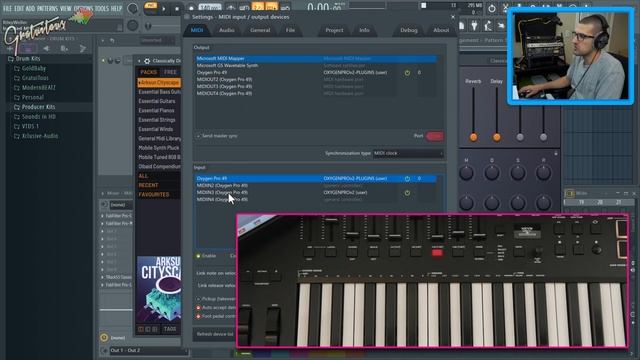Open Sounds in HD folder
640x360 pixels.
(x=39, y=117)
